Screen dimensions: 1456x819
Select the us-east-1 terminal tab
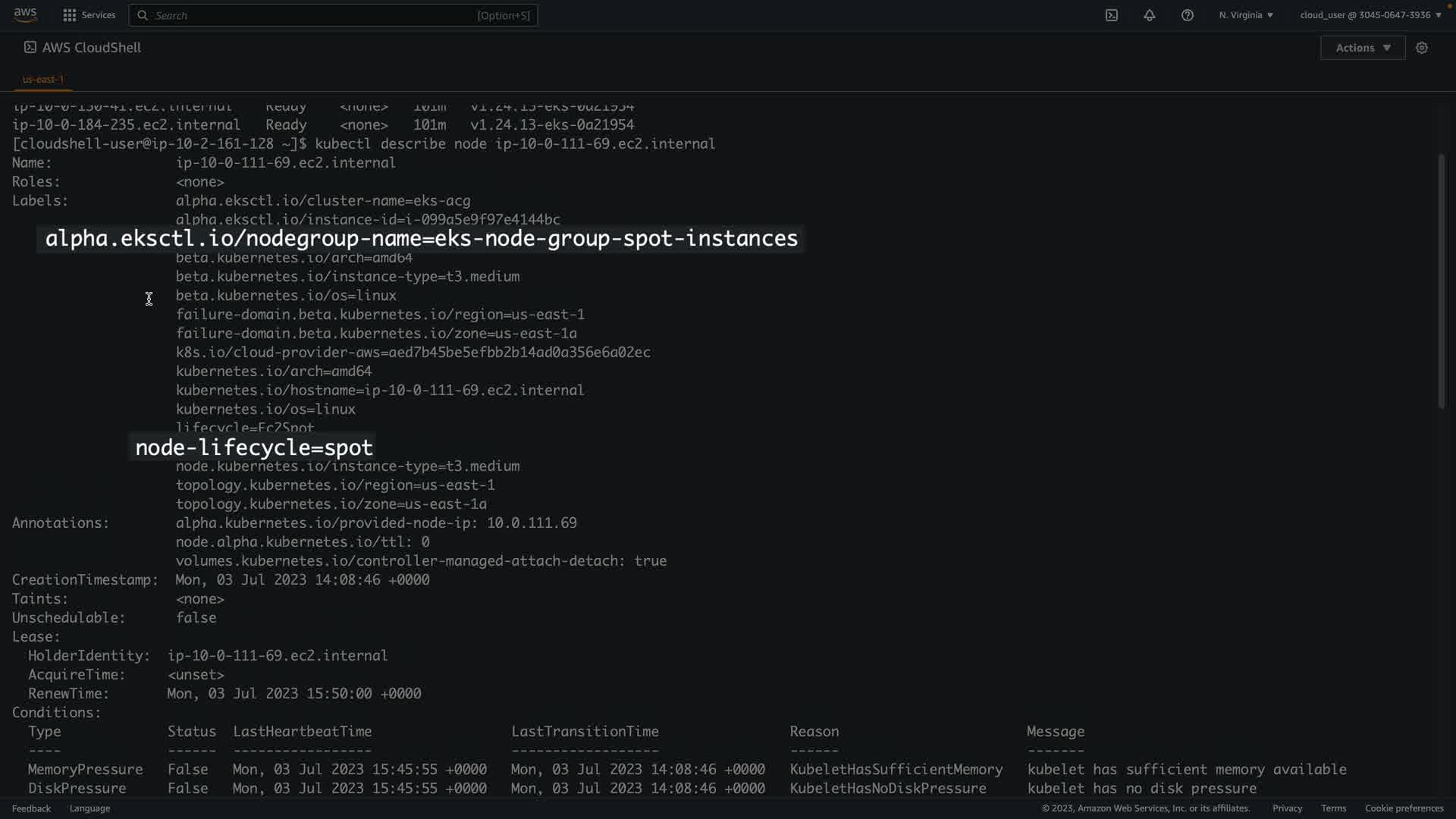point(43,79)
